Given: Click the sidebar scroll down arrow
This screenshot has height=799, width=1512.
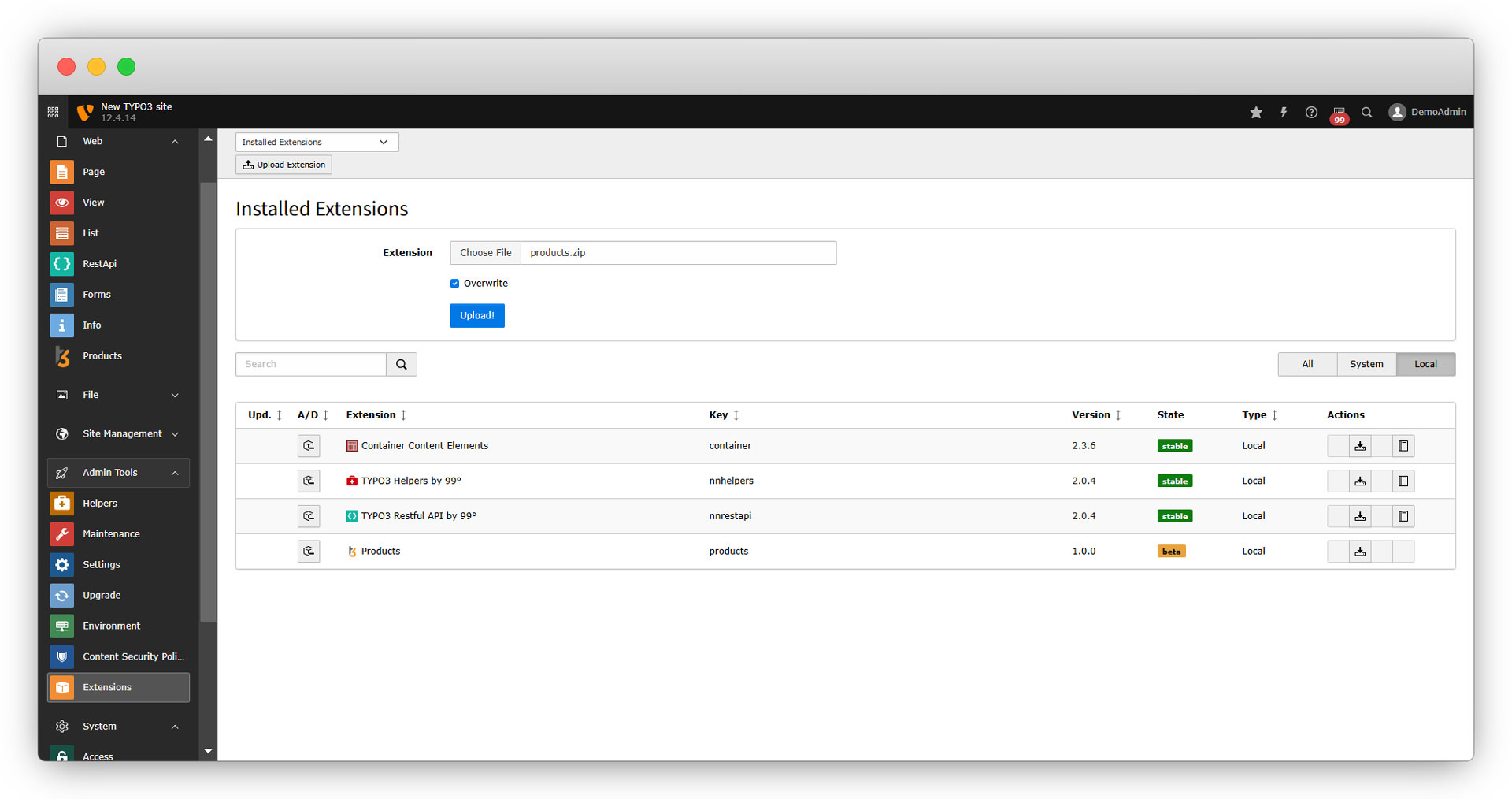Looking at the screenshot, I should [x=208, y=751].
